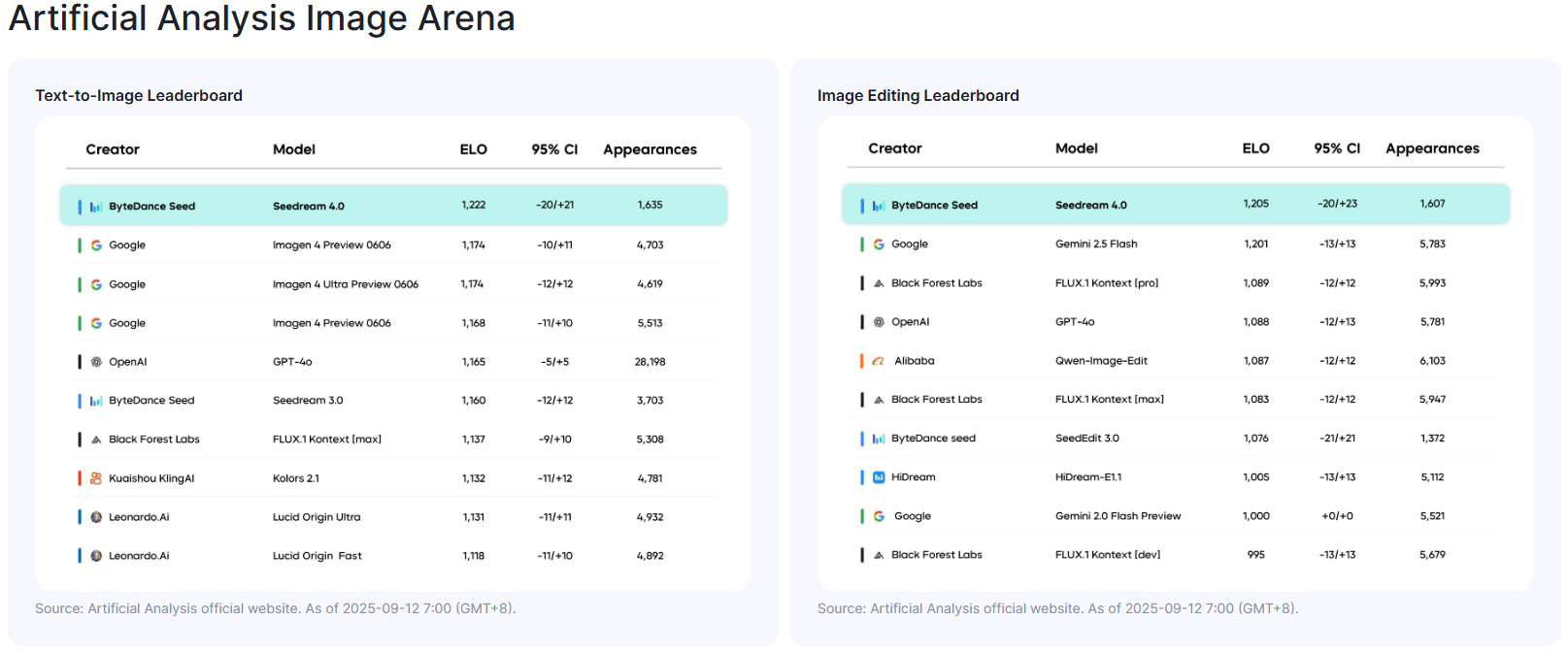Click Black Forest Labs logo in FLUX.1 Kontext [pro] row
Screen dimensions: 1568x653
point(879,283)
